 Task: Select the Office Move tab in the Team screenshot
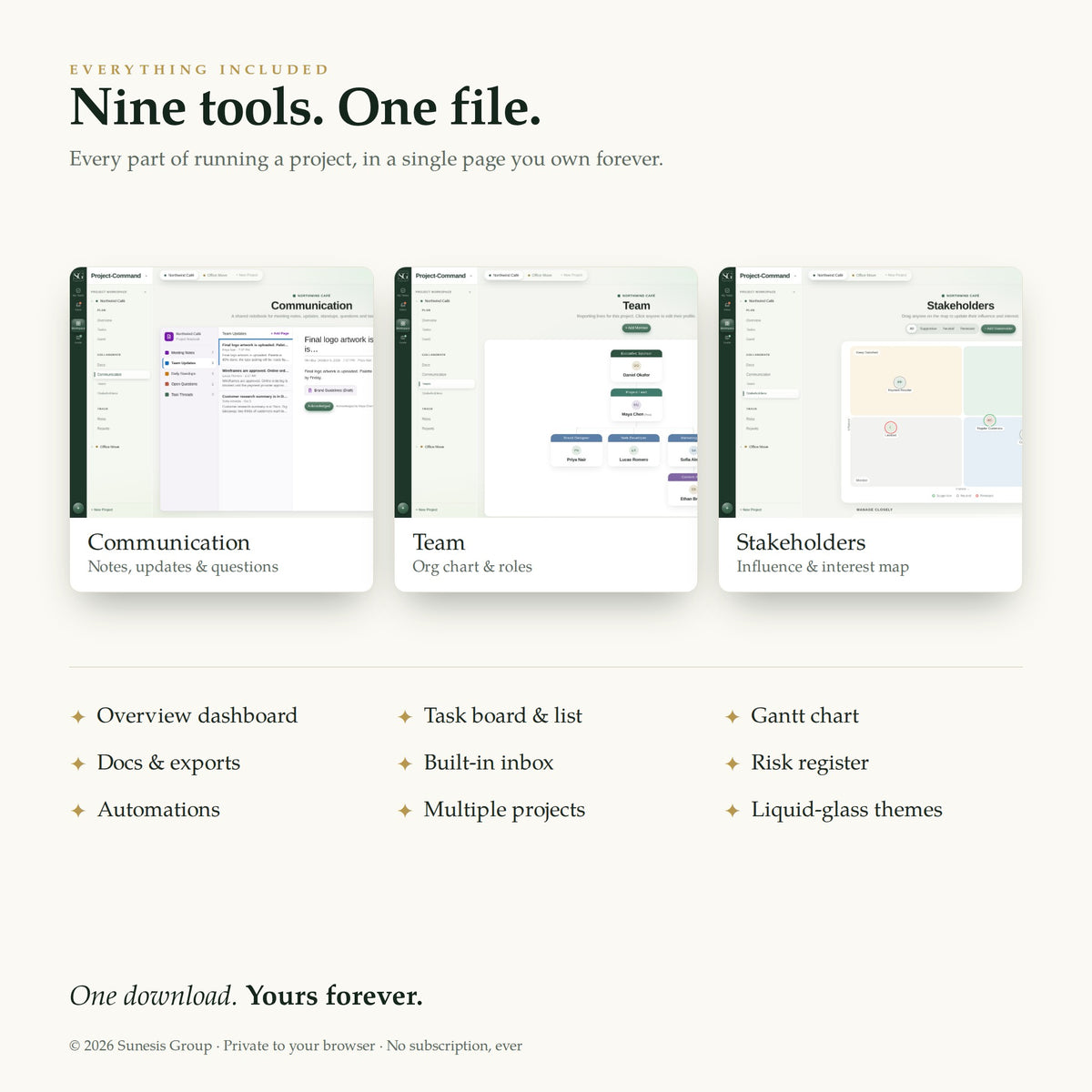coord(540,275)
